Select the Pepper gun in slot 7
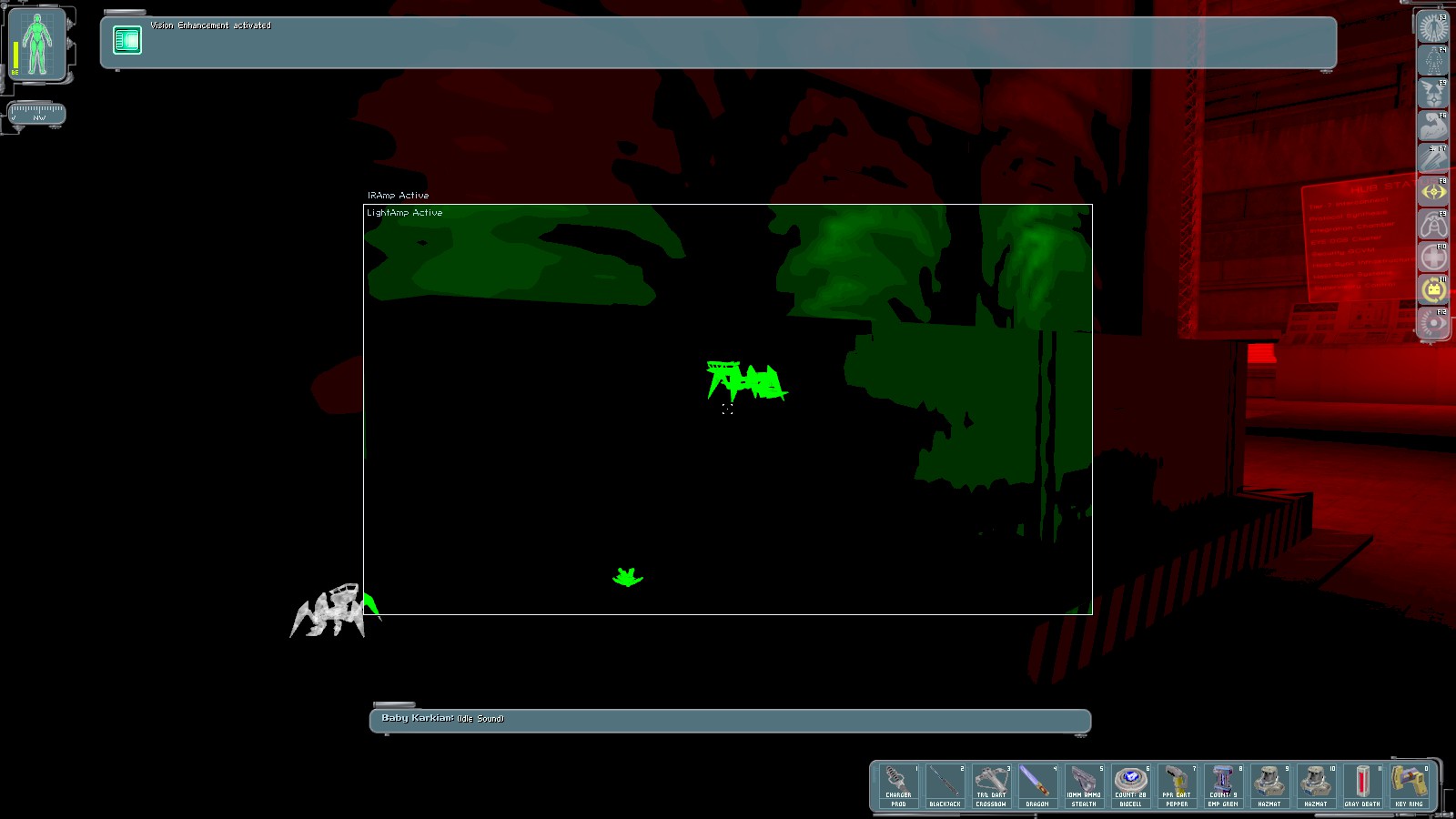The width and height of the screenshot is (1456, 819). (1178, 786)
